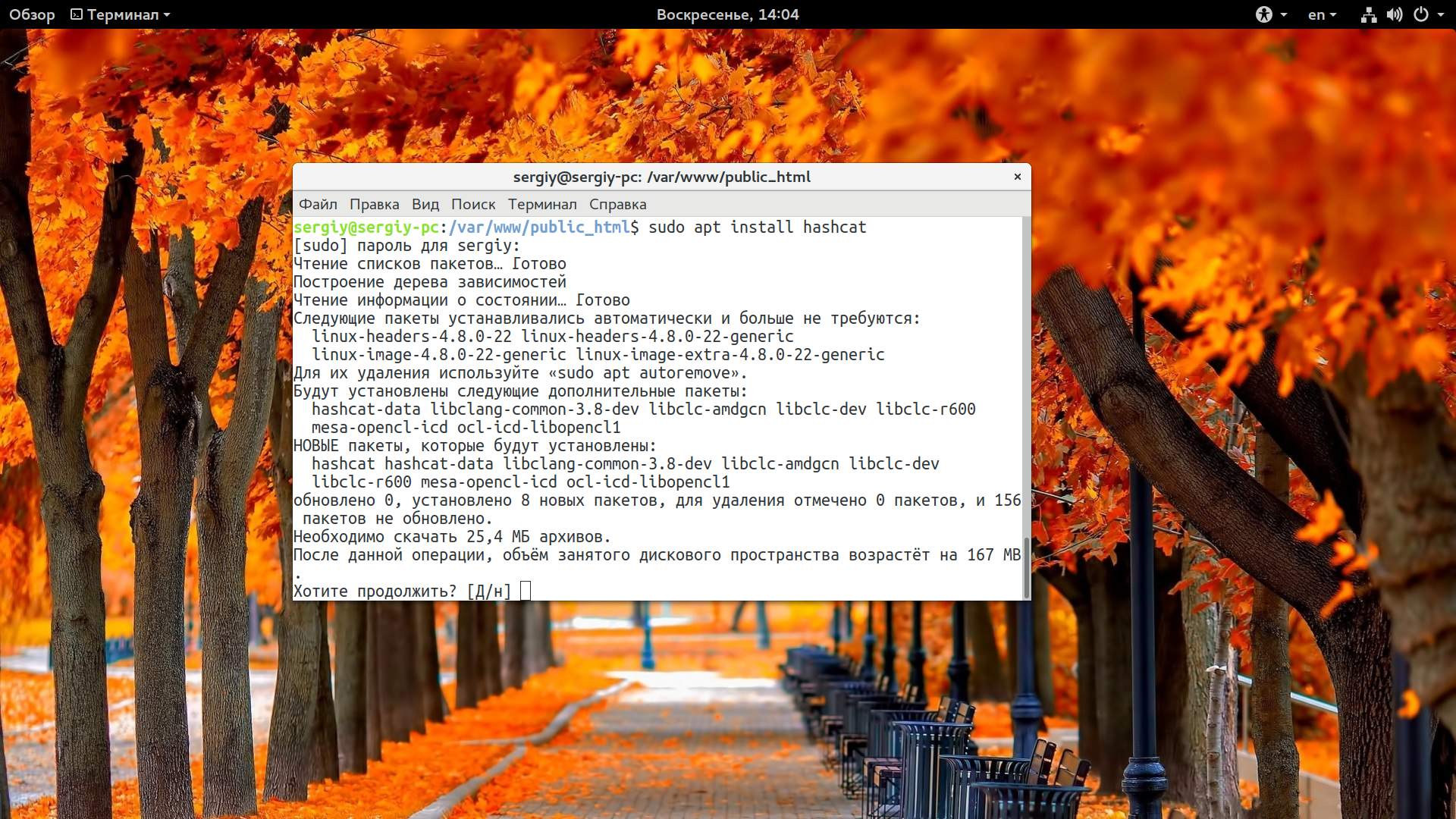Image resolution: width=1456 pixels, height=819 pixels.
Task: Open the Обзор activities overview
Action: click(x=32, y=14)
